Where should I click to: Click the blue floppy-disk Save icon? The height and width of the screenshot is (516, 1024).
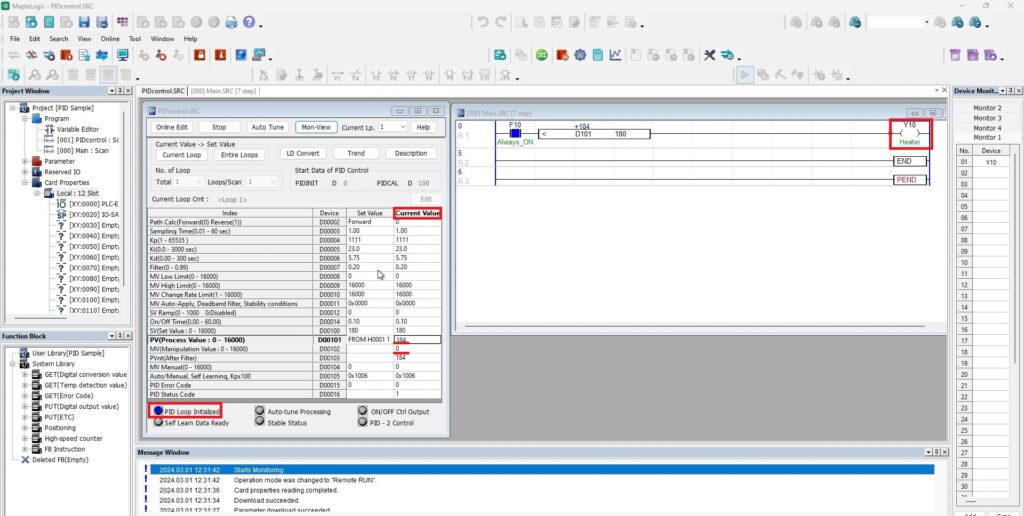[x=84, y=22]
